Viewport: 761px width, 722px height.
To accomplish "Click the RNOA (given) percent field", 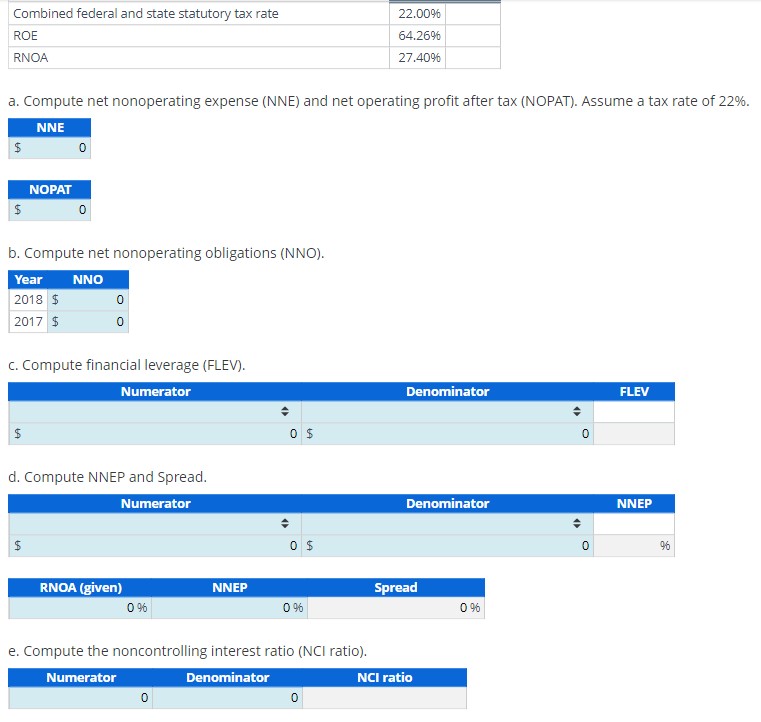I will click(x=80, y=607).
